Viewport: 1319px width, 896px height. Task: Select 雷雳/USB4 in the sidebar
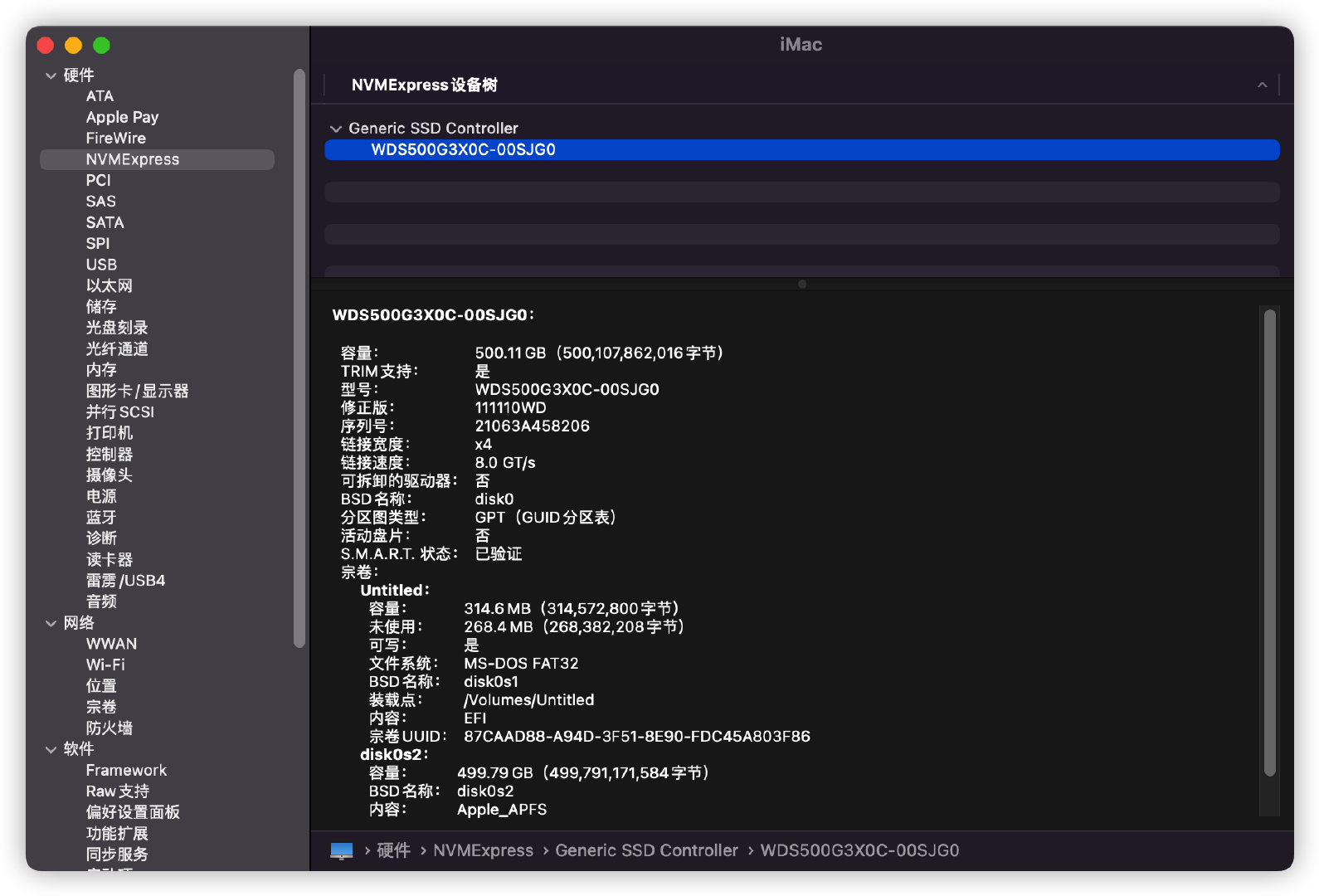[125, 581]
